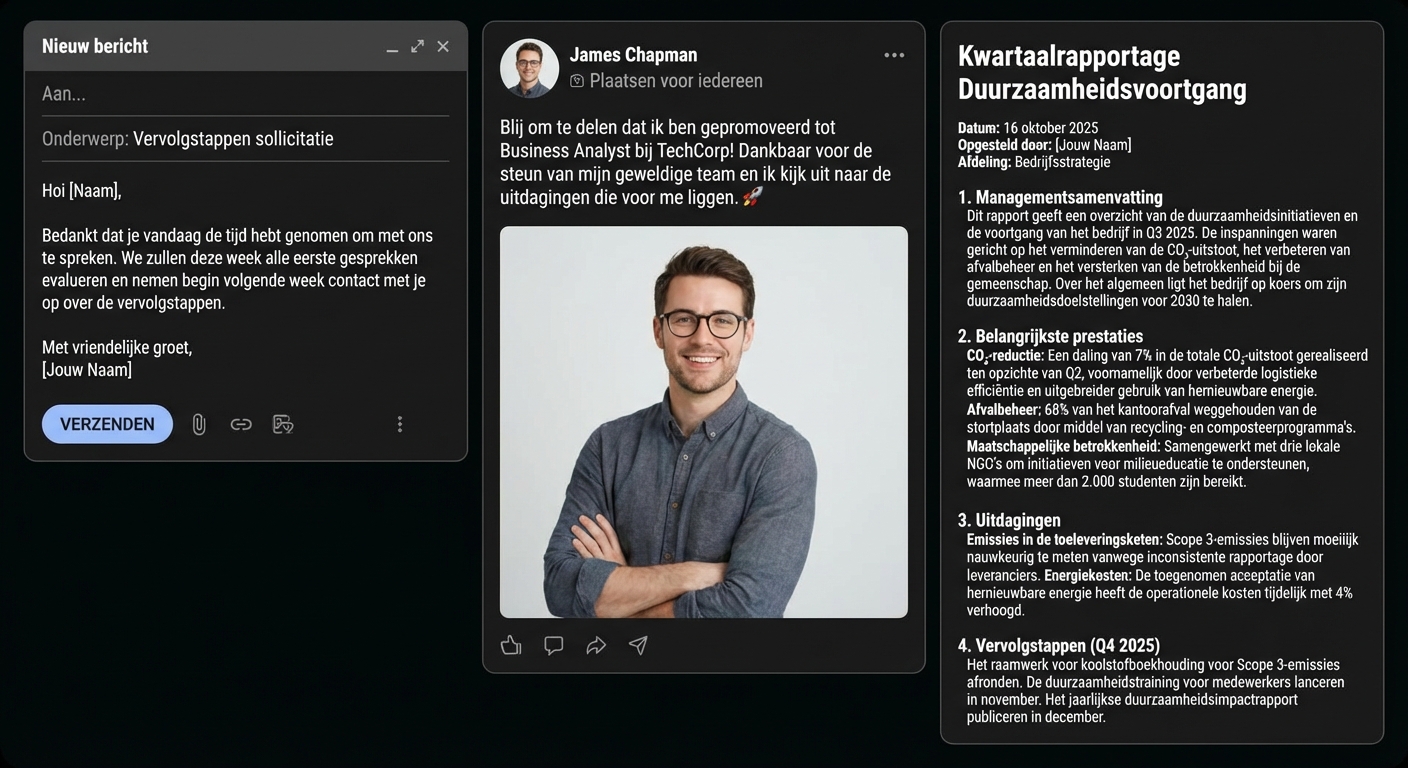Insert a link in the message
Image resolution: width=1408 pixels, height=768 pixels.
[241, 424]
